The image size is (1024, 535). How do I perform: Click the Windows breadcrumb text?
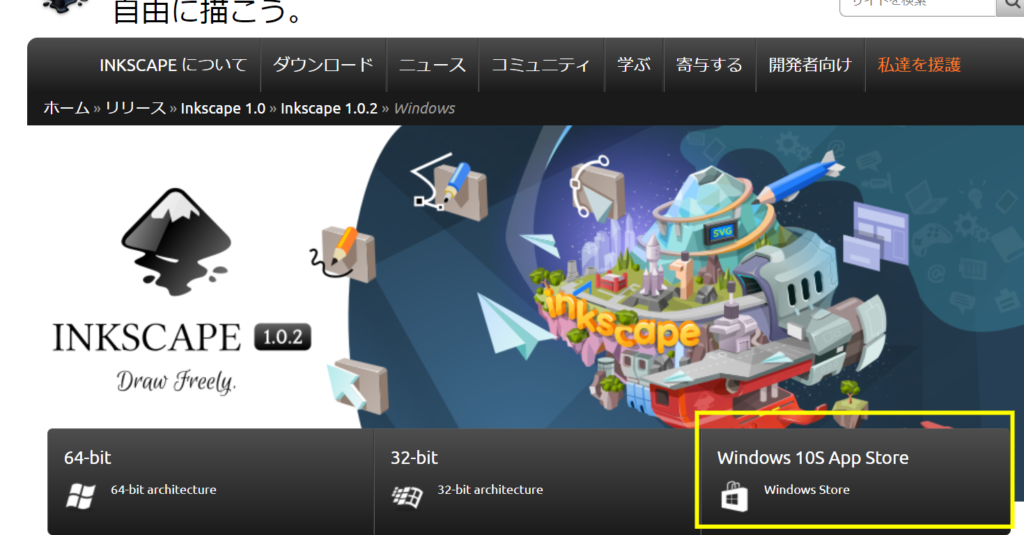point(424,108)
